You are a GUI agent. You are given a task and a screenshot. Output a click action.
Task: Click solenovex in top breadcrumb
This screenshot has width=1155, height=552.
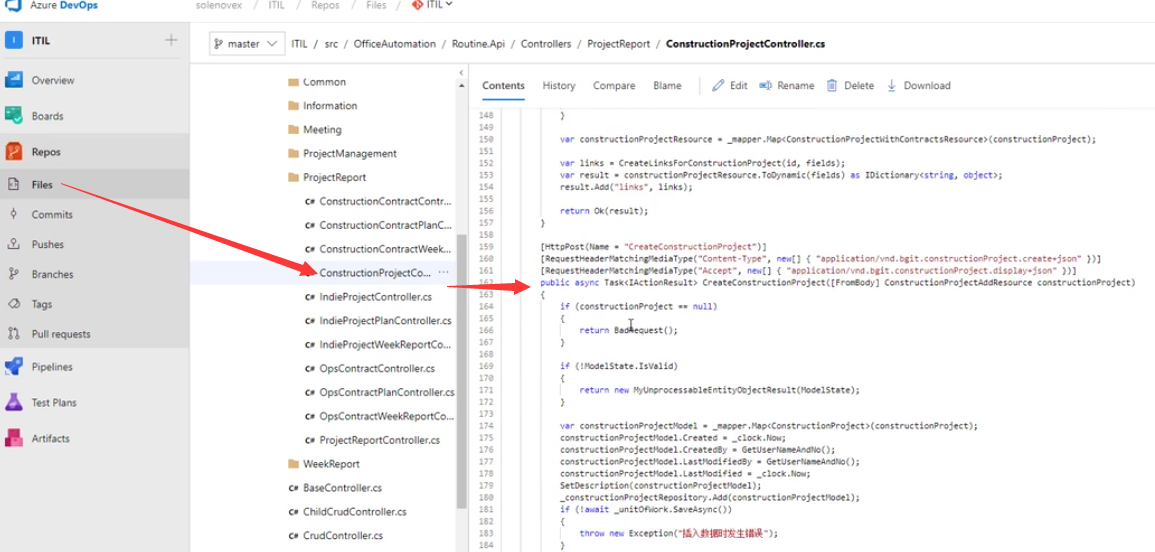click(219, 4)
